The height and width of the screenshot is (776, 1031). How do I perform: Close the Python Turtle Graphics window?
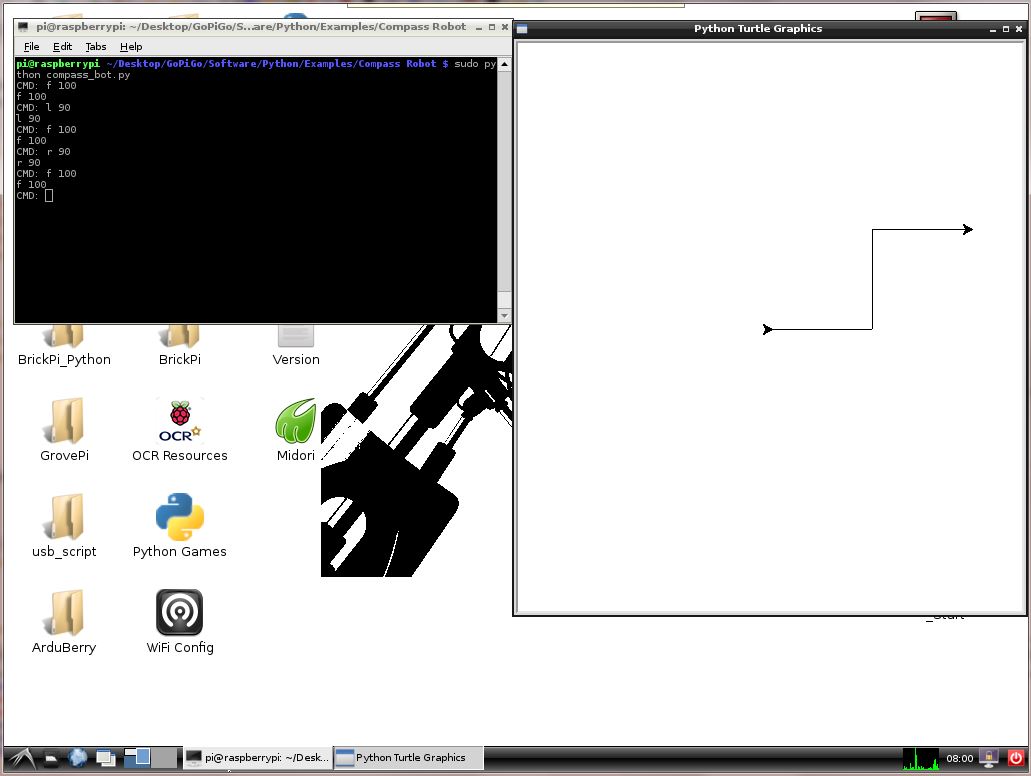1019,29
